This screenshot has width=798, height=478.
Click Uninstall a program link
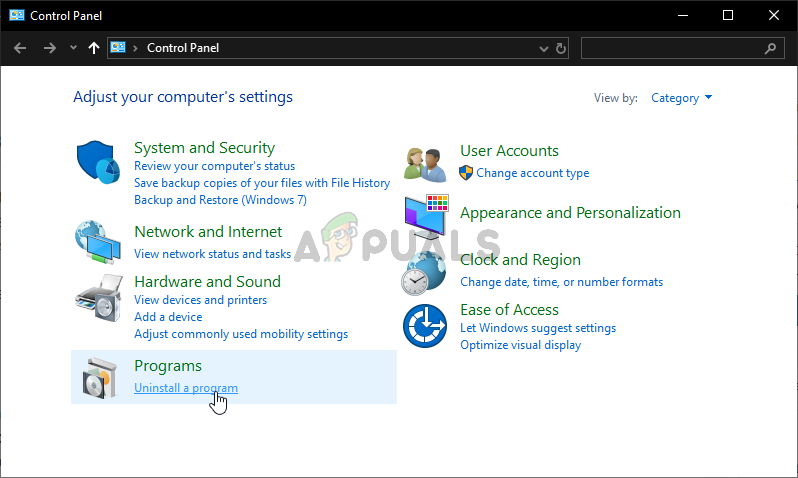pyautogui.click(x=186, y=388)
